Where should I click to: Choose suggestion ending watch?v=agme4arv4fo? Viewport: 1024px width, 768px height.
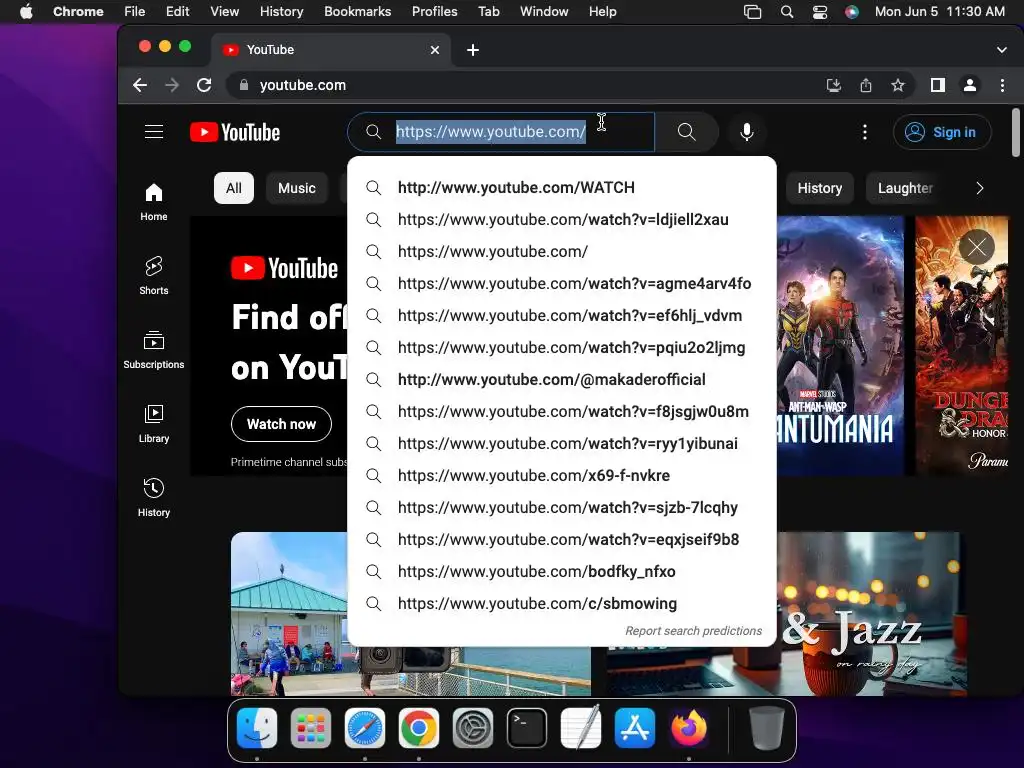[562, 283]
